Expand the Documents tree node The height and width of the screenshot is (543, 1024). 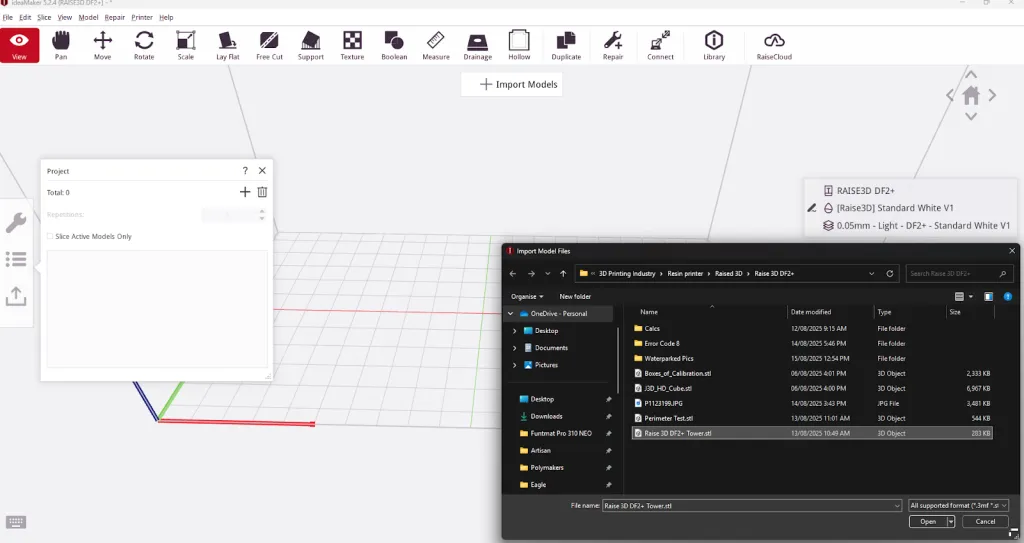tap(515, 348)
